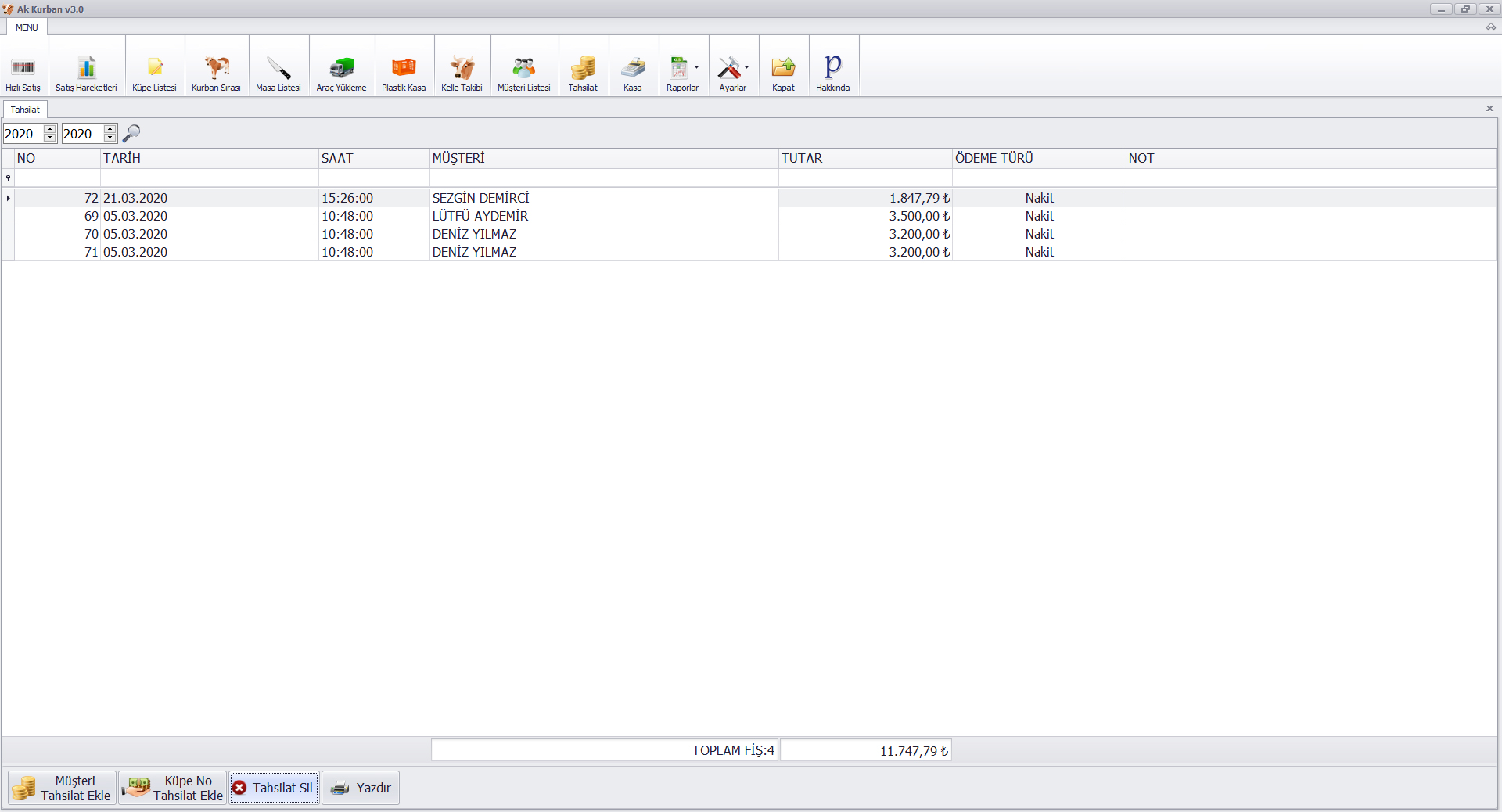The width and height of the screenshot is (1502, 812).
Task: Open the Müşteri Listesi customers list
Action: pos(524,70)
